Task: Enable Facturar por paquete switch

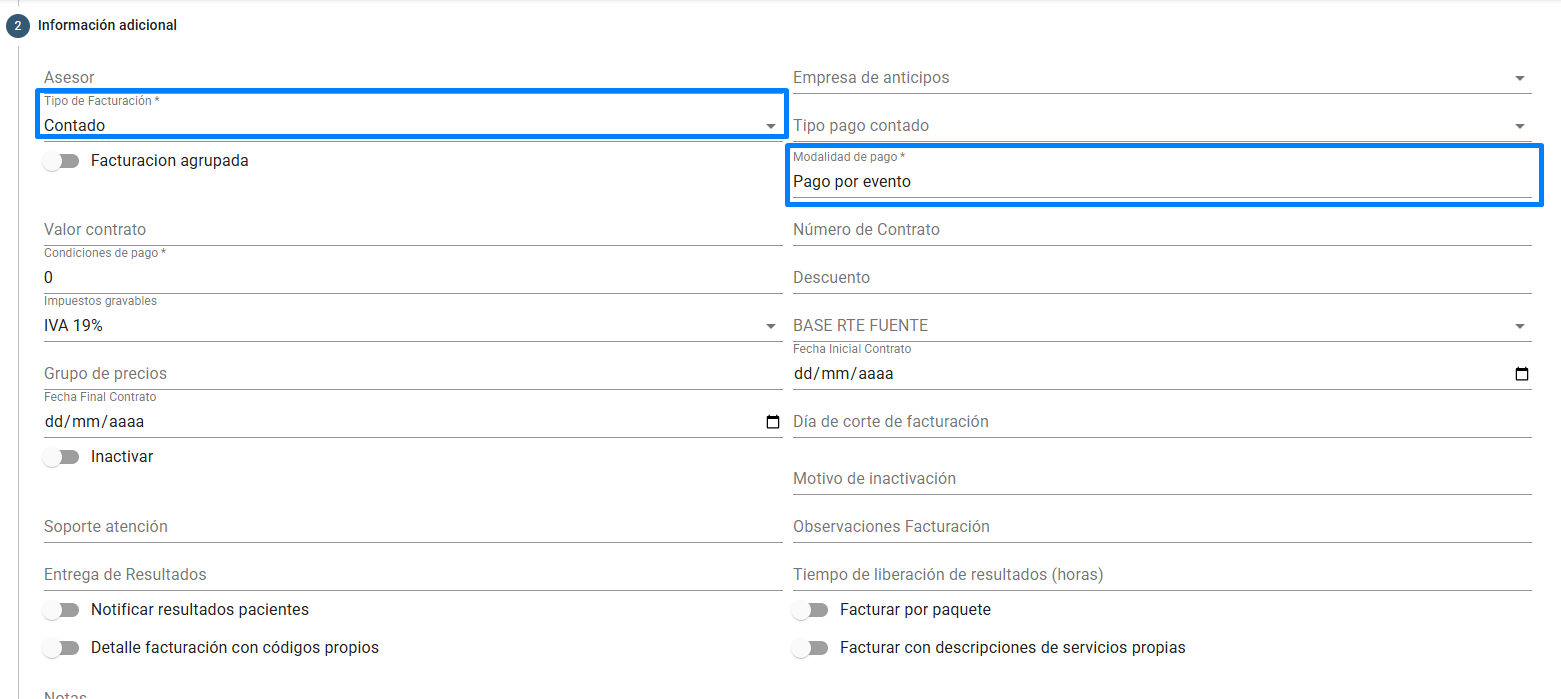Action: click(x=811, y=610)
